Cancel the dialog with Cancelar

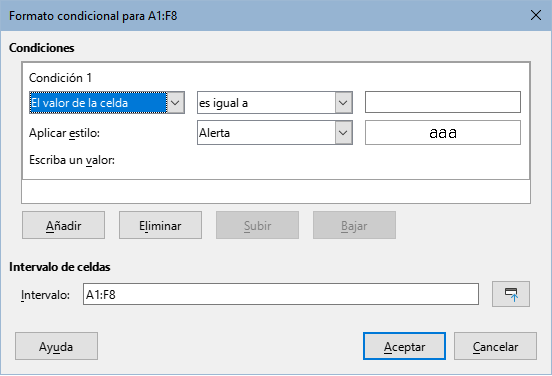(x=495, y=346)
